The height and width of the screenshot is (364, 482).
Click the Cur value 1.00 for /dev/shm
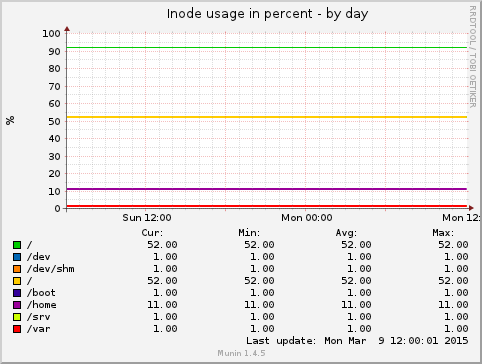tap(165, 269)
